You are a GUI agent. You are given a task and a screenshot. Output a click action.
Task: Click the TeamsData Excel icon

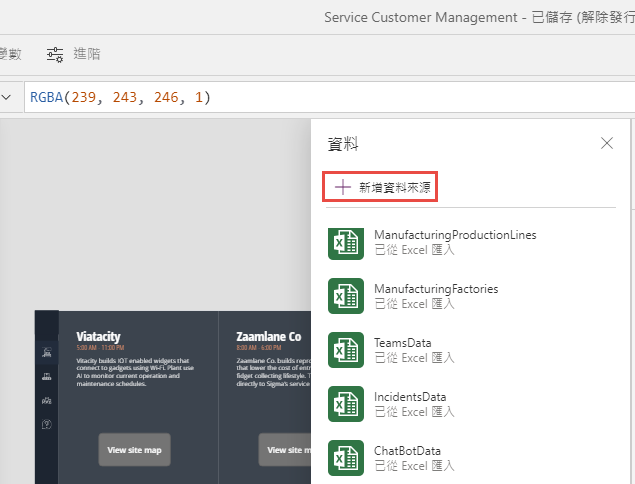345,350
